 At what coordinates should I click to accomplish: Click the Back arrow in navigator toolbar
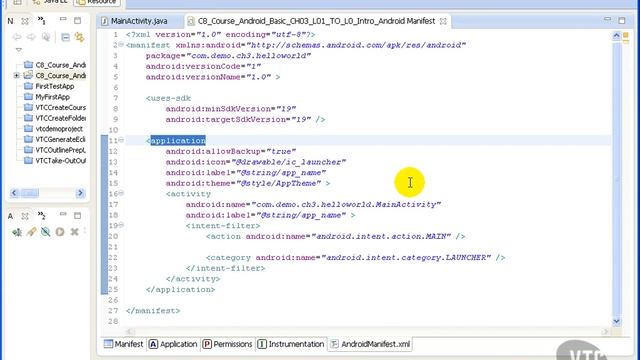click(x=17, y=37)
